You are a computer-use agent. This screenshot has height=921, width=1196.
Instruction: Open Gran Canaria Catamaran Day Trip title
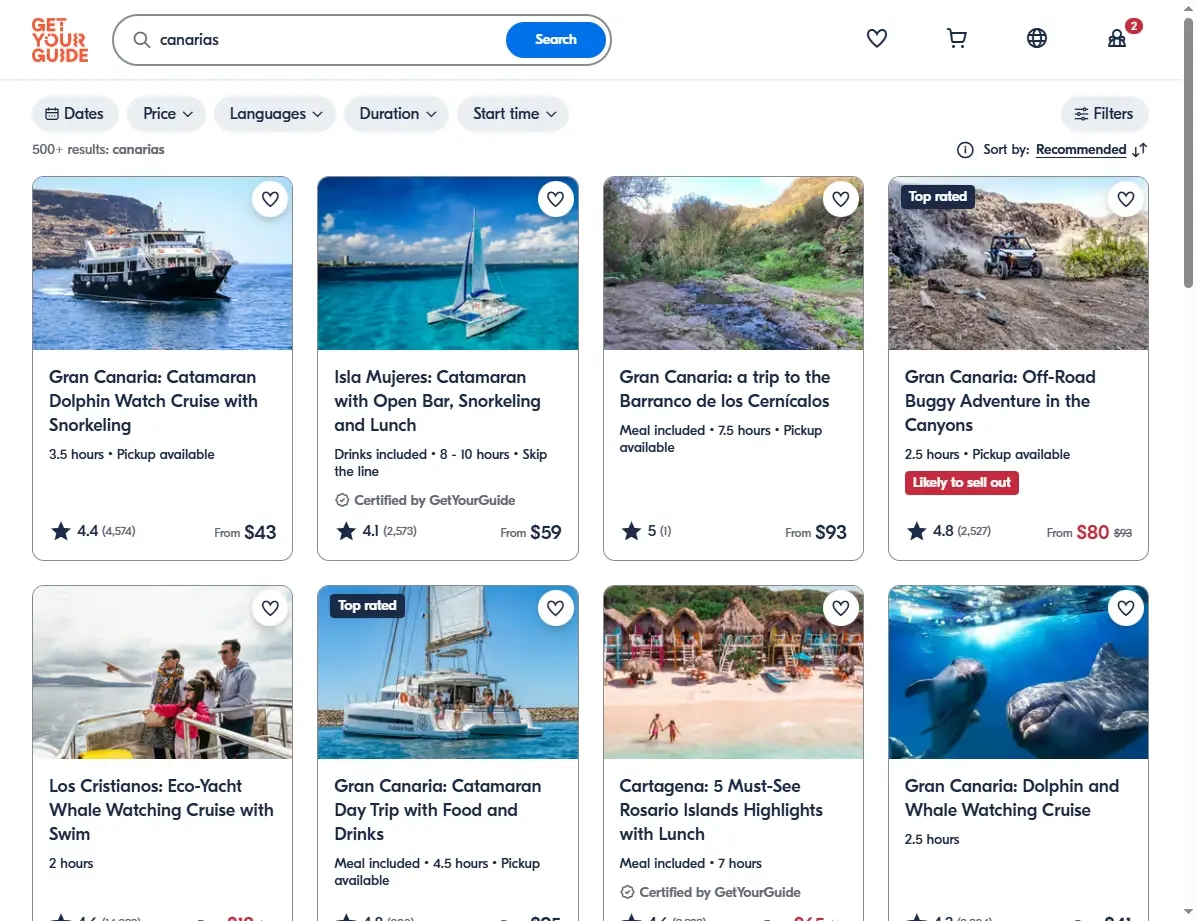(x=438, y=810)
